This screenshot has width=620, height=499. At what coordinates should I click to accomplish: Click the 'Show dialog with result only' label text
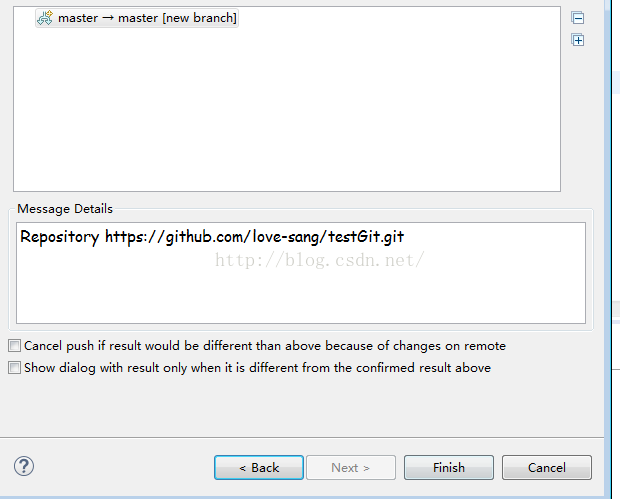pos(257,368)
